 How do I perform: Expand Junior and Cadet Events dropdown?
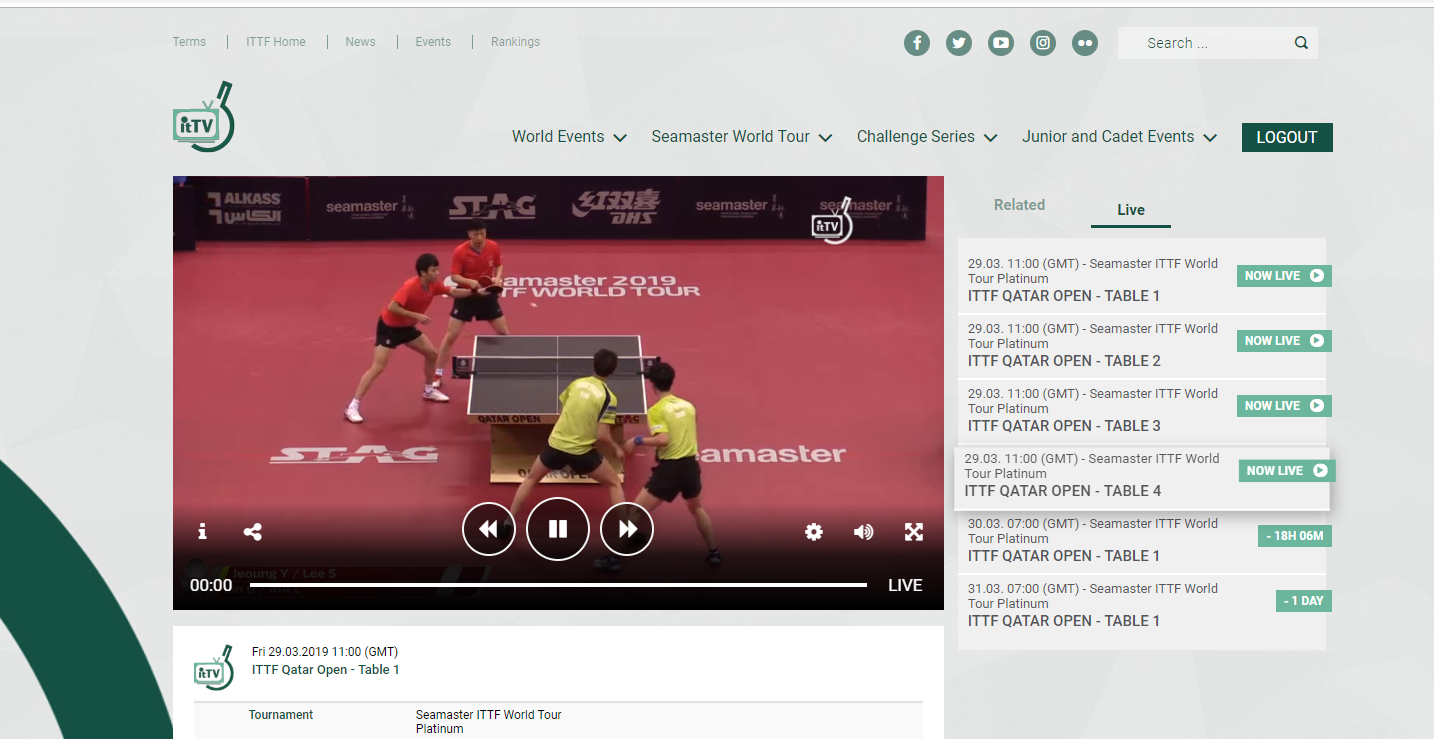(1119, 137)
